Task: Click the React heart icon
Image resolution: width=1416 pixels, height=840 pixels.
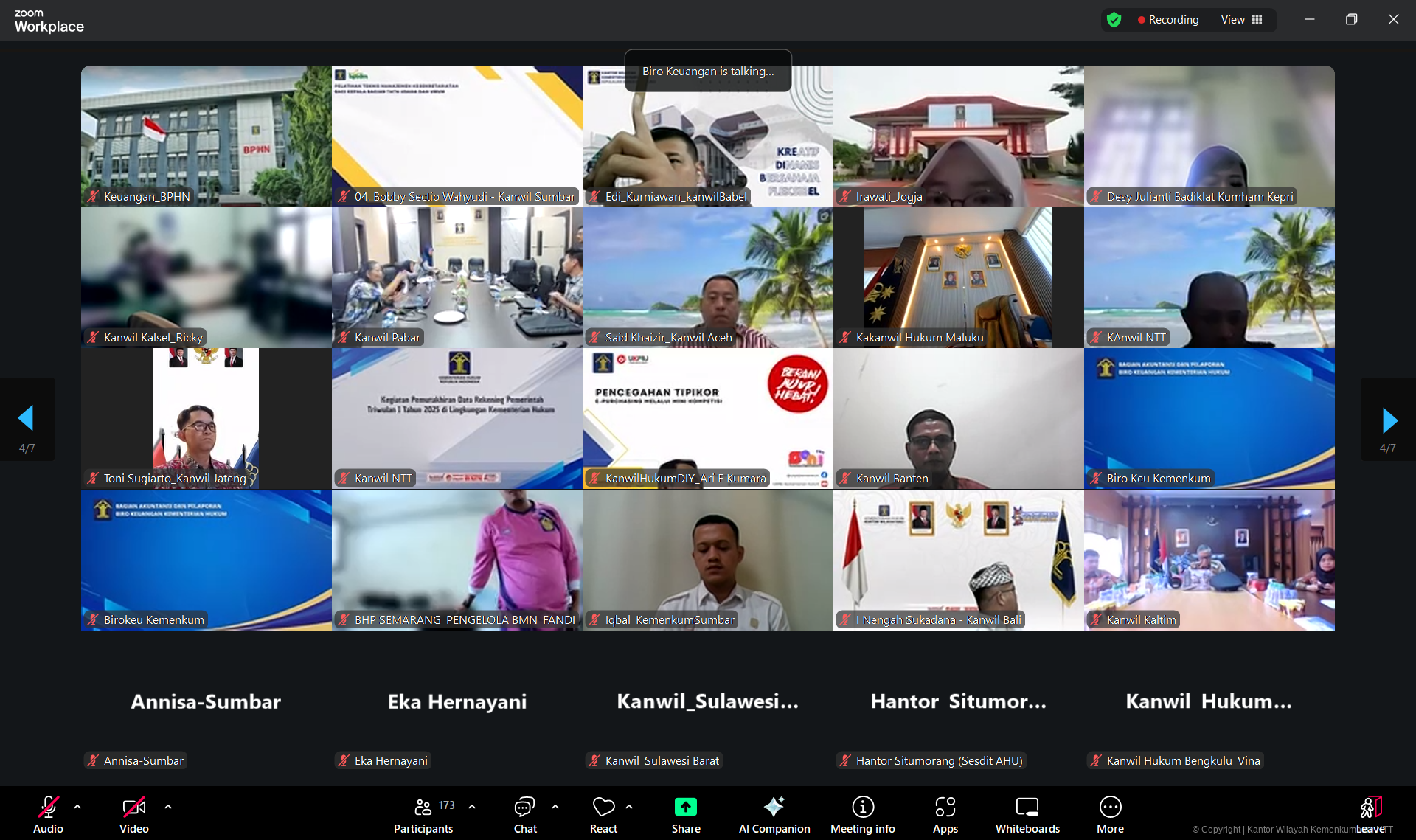Action: click(603, 808)
